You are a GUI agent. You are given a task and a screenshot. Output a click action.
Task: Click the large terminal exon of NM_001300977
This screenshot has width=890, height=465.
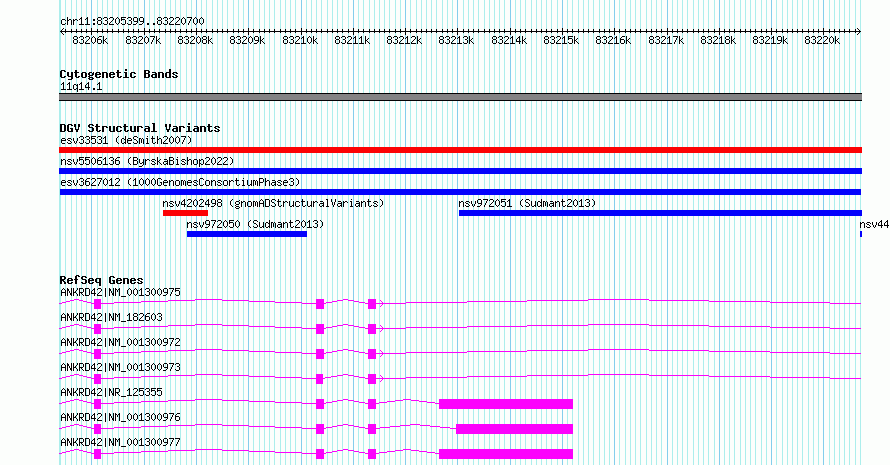pos(506,454)
